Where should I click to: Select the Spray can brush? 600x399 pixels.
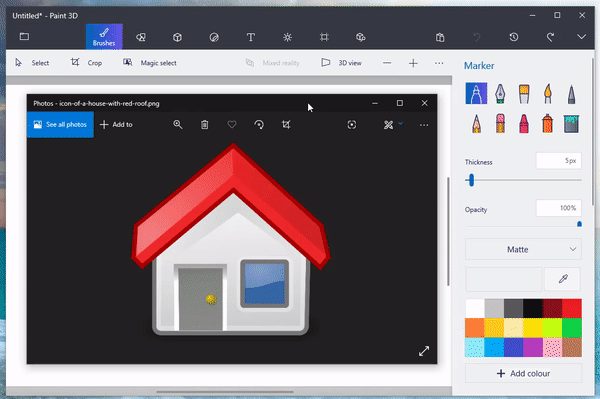tap(548, 123)
